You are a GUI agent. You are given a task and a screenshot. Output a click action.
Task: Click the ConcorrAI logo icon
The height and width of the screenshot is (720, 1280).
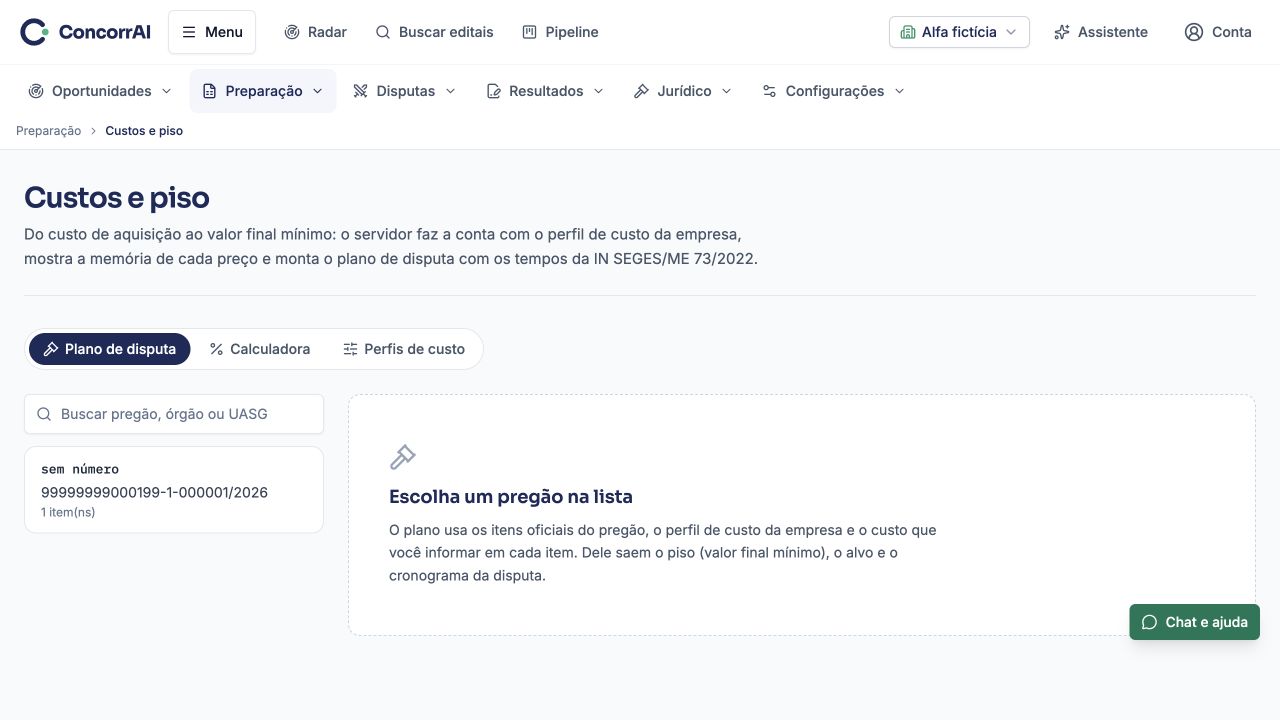point(34,32)
